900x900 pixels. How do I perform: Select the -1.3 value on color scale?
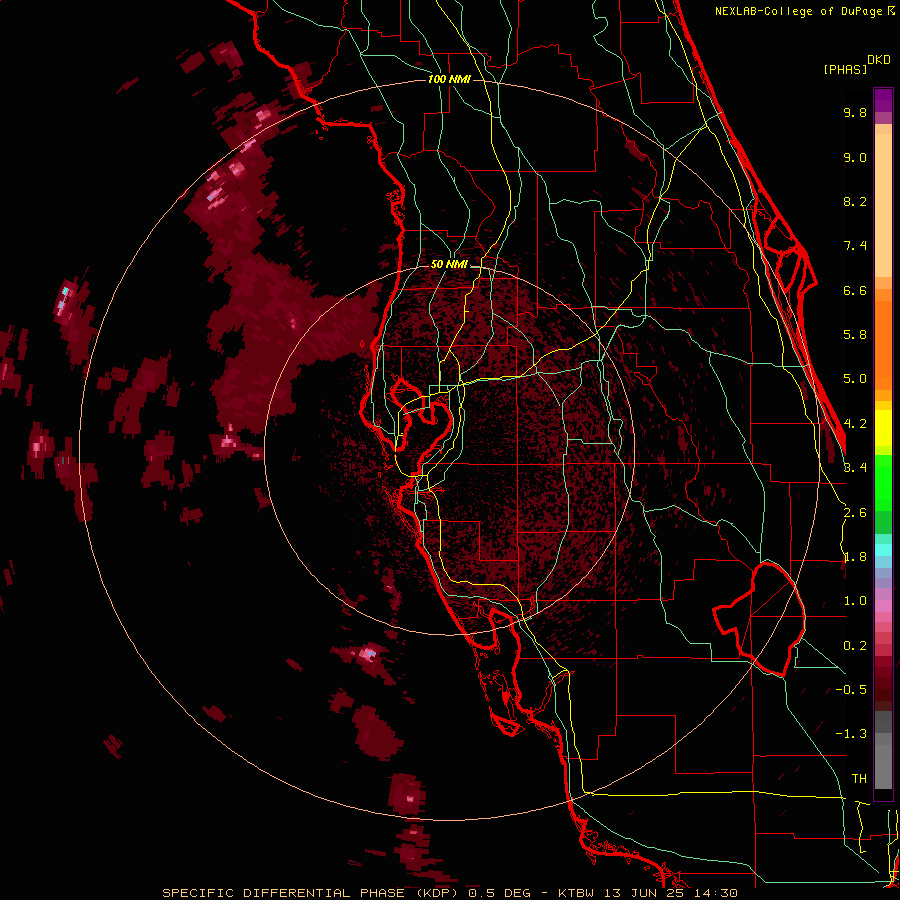click(851, 735)
